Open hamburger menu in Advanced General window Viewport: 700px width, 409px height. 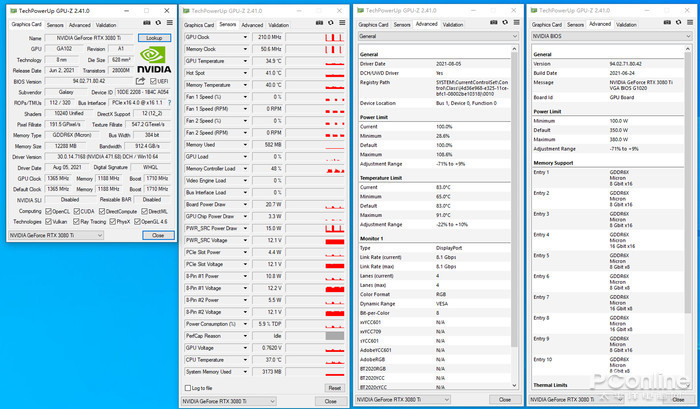517,22
